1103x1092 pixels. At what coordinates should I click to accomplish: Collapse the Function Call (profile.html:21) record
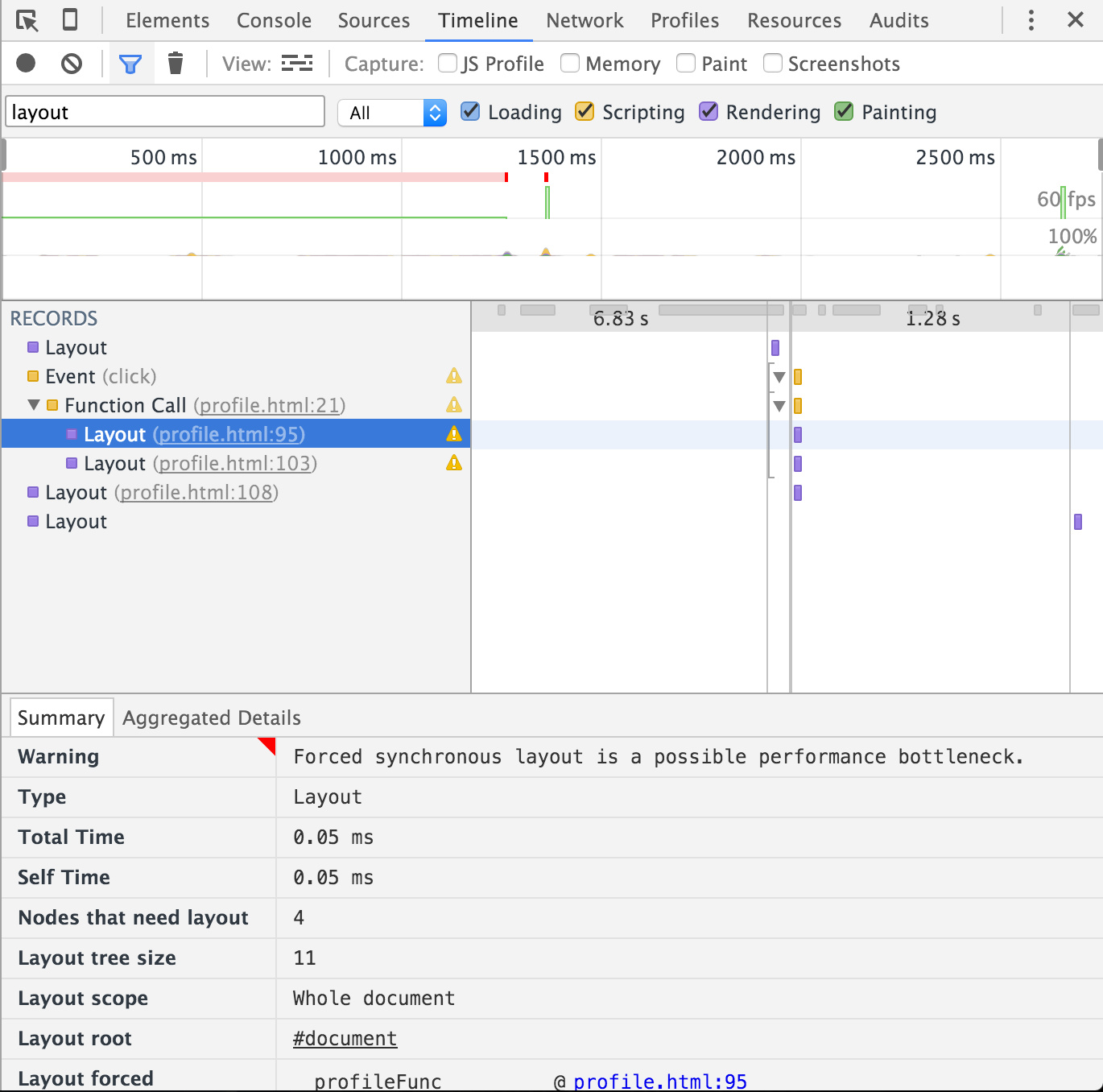click(34, 405)
